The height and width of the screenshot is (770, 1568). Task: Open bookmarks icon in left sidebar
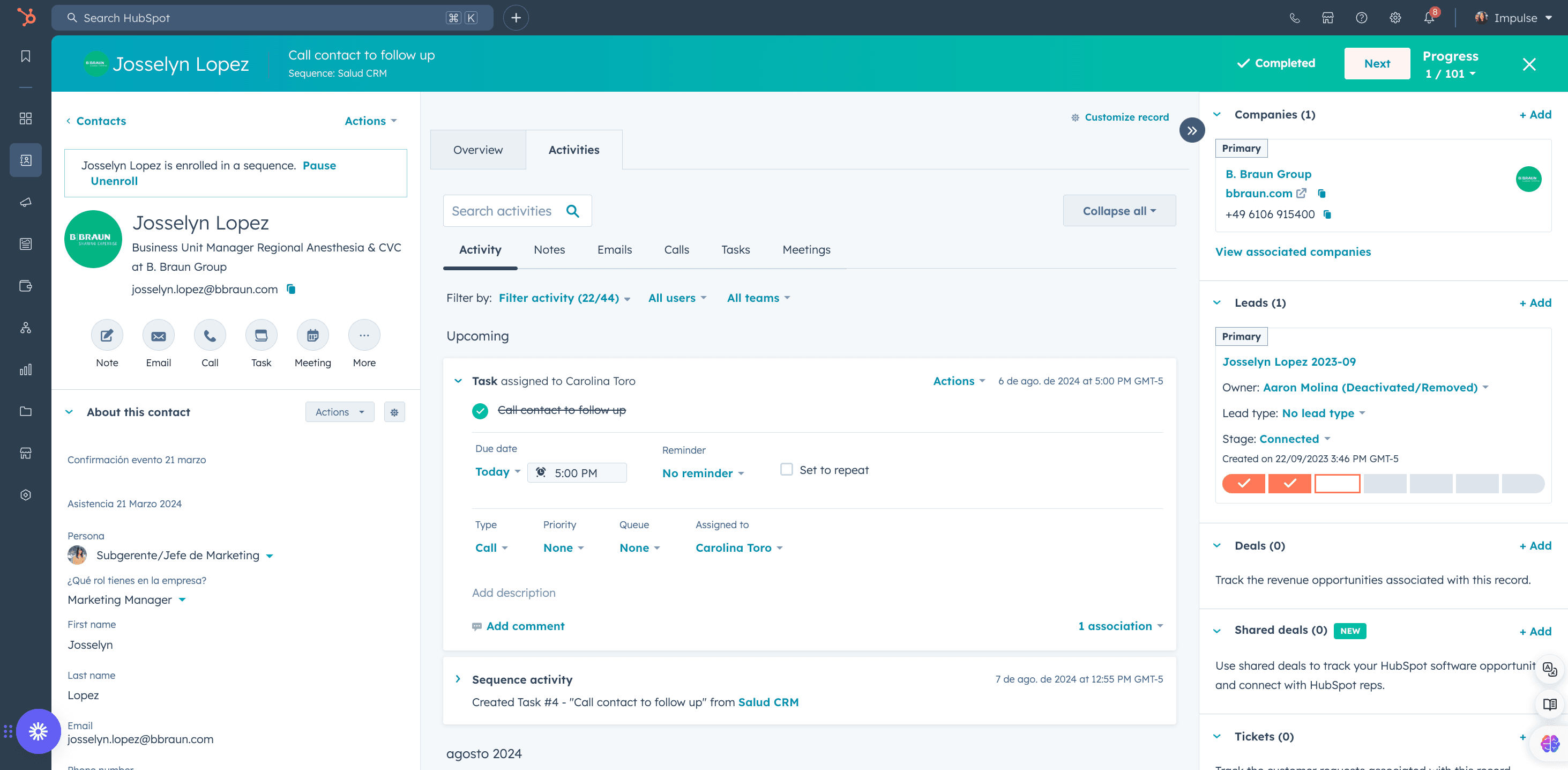[x=26, y=56]
